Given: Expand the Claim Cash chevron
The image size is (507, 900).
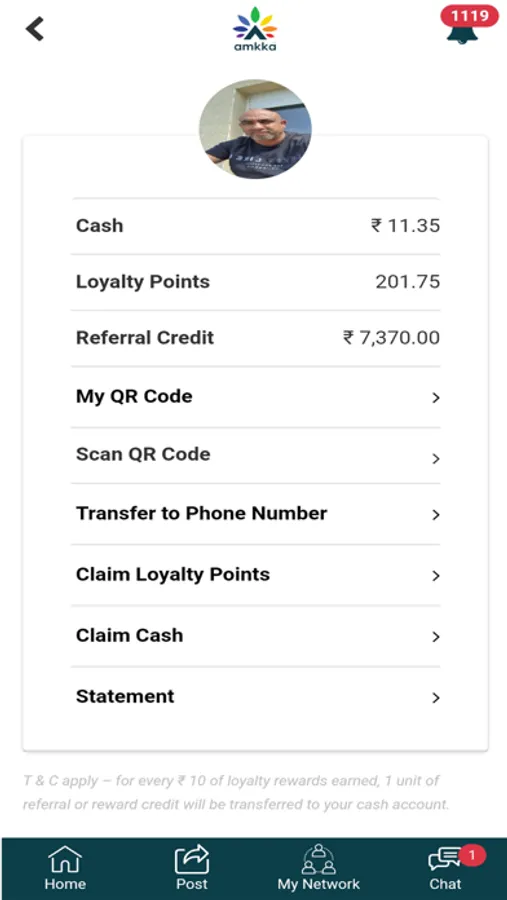Looking at the screenshot, I should pyautogui.click(x=436, y=637).
